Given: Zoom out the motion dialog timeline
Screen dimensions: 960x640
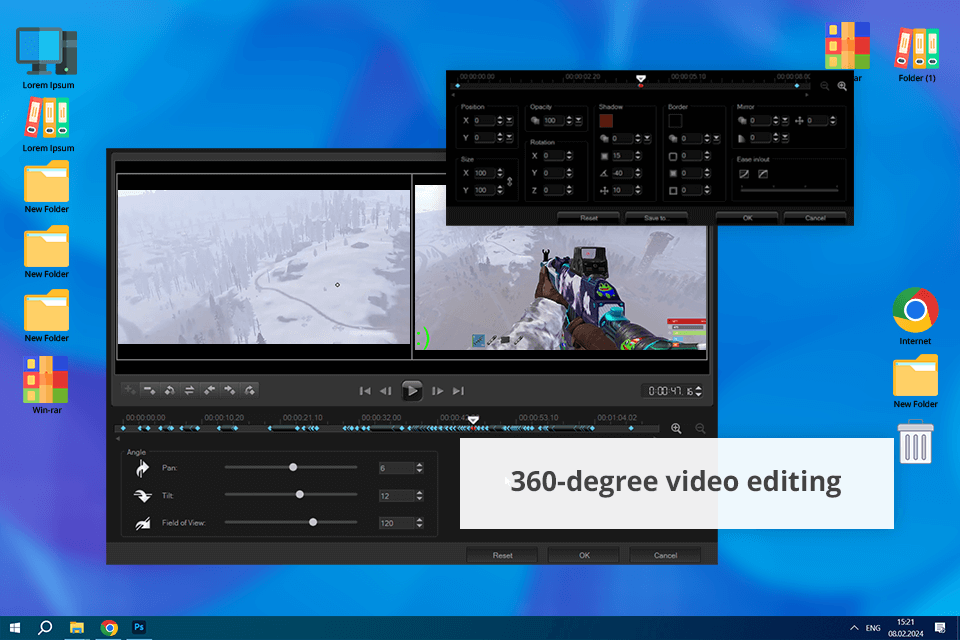Looking at the screenshot, I should 825,86.
